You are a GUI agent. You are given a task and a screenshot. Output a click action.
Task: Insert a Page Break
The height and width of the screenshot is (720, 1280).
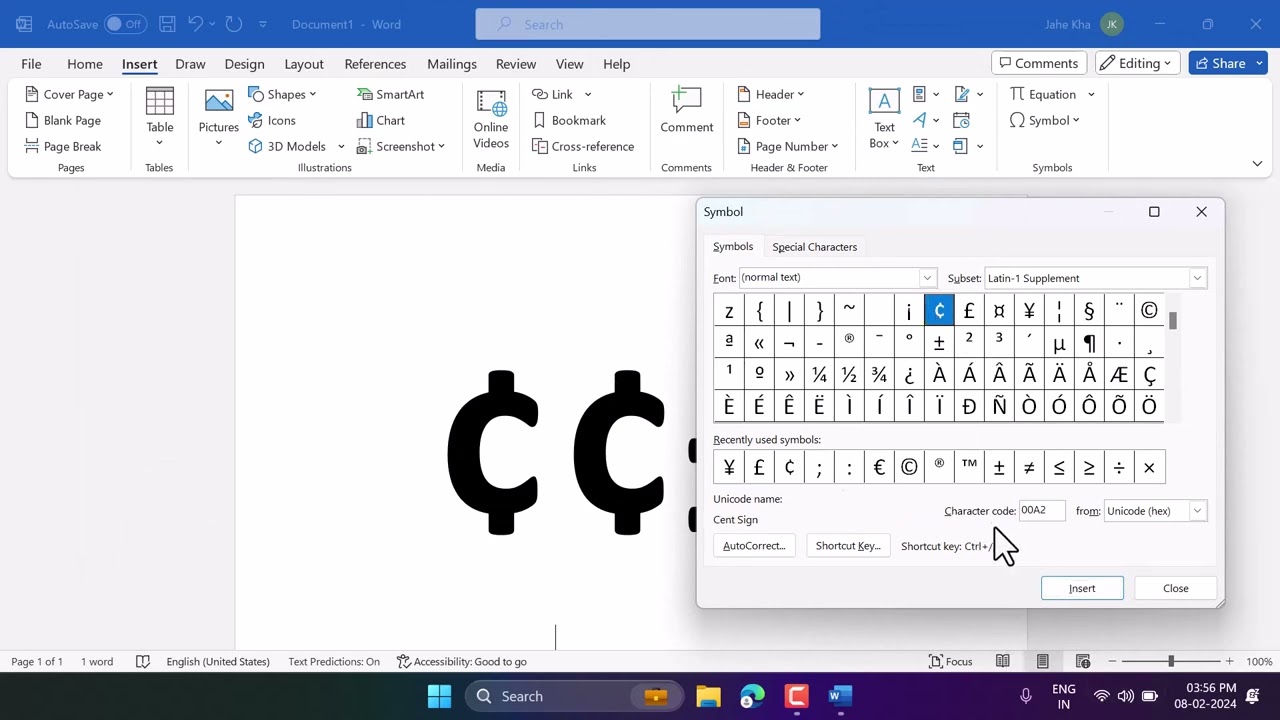(x=63, y=146)
